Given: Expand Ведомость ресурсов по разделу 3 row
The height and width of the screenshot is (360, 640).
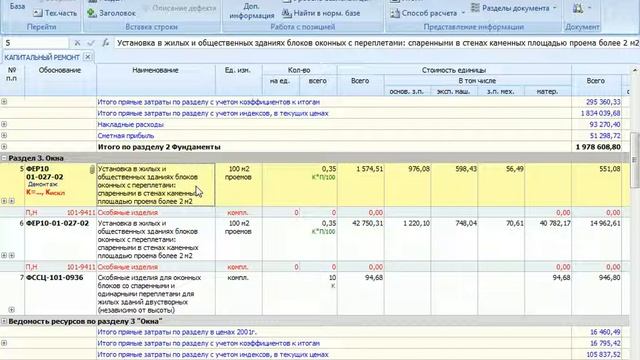Looking at the screenshot, I should (x=4, y=321).
